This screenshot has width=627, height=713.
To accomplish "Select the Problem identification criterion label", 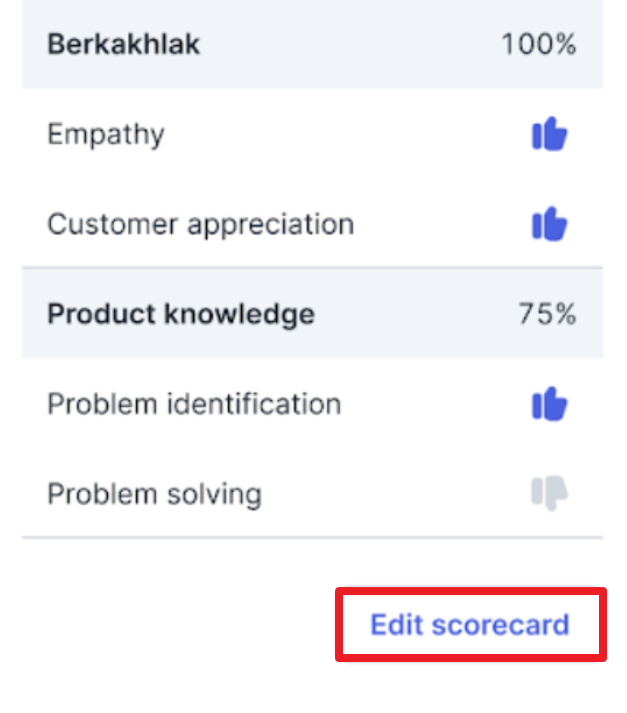I will 194,404.
